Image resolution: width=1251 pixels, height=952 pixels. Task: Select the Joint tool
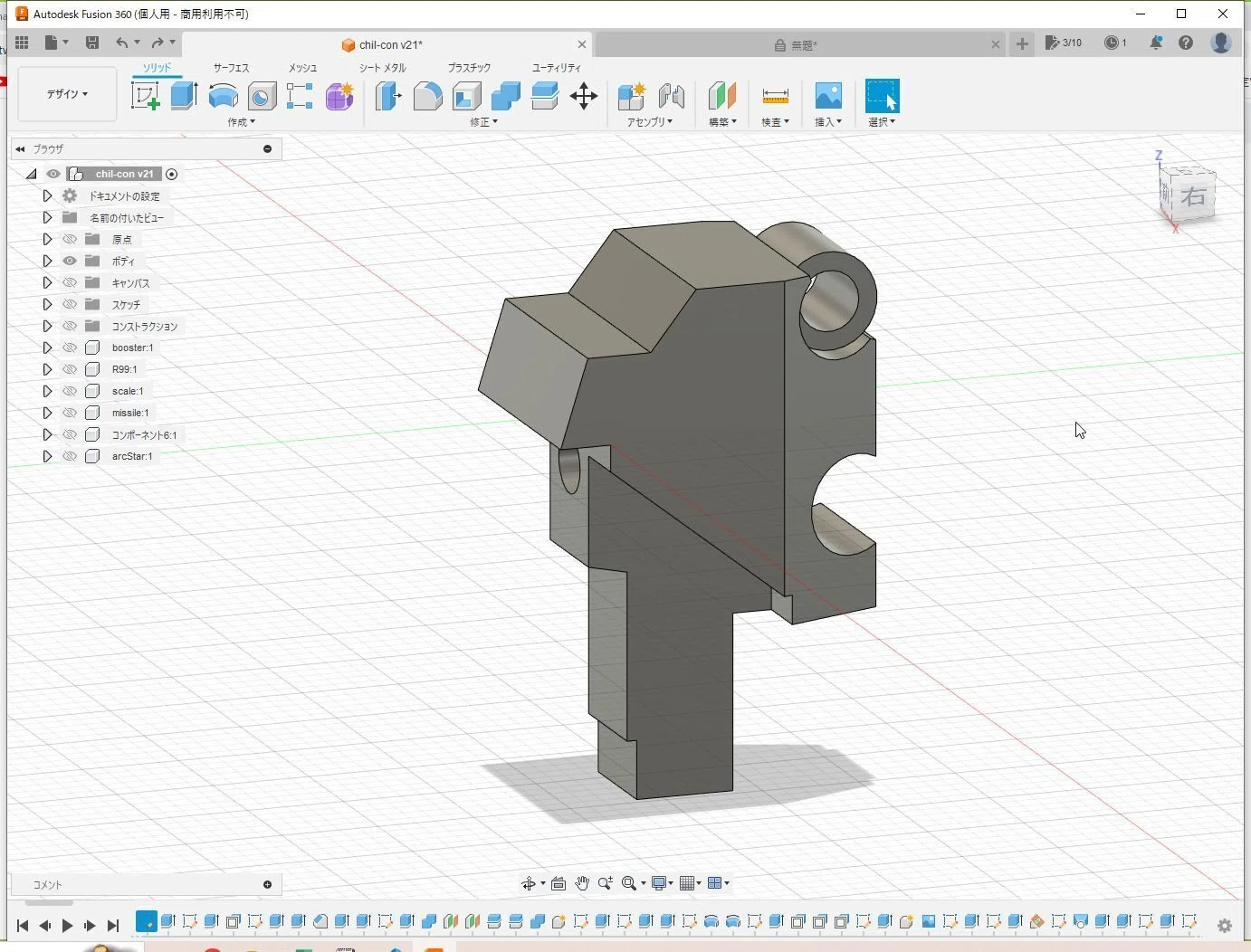(671, 96)
